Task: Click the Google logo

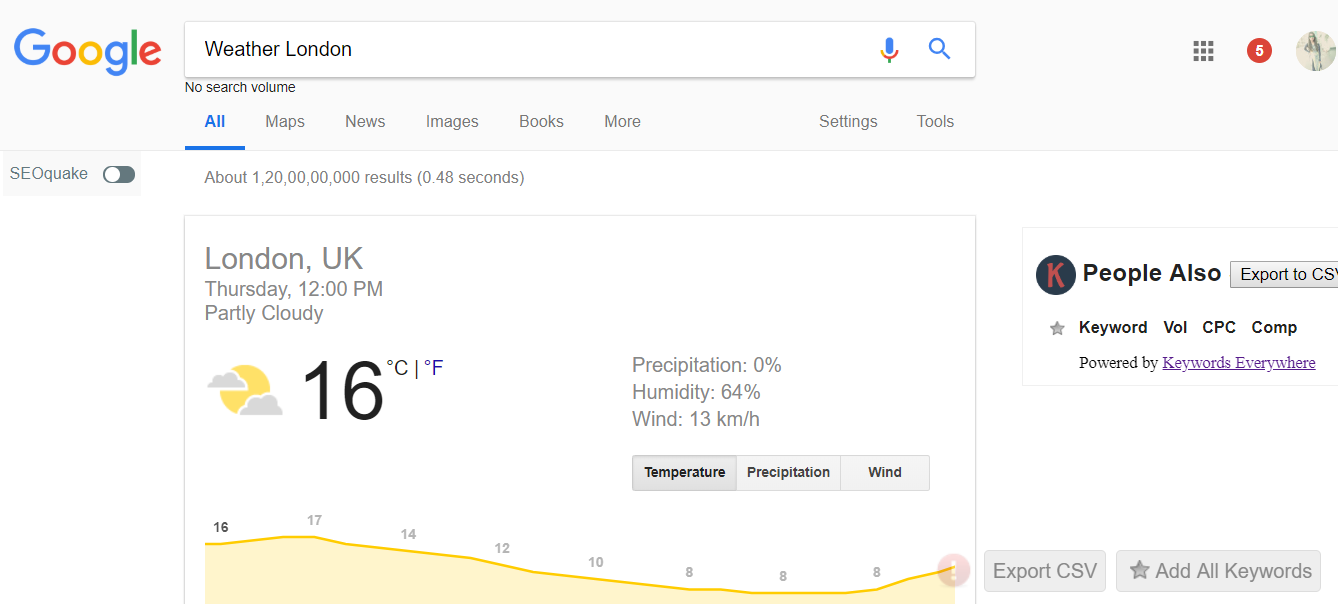Action: [x=87, y=52]
